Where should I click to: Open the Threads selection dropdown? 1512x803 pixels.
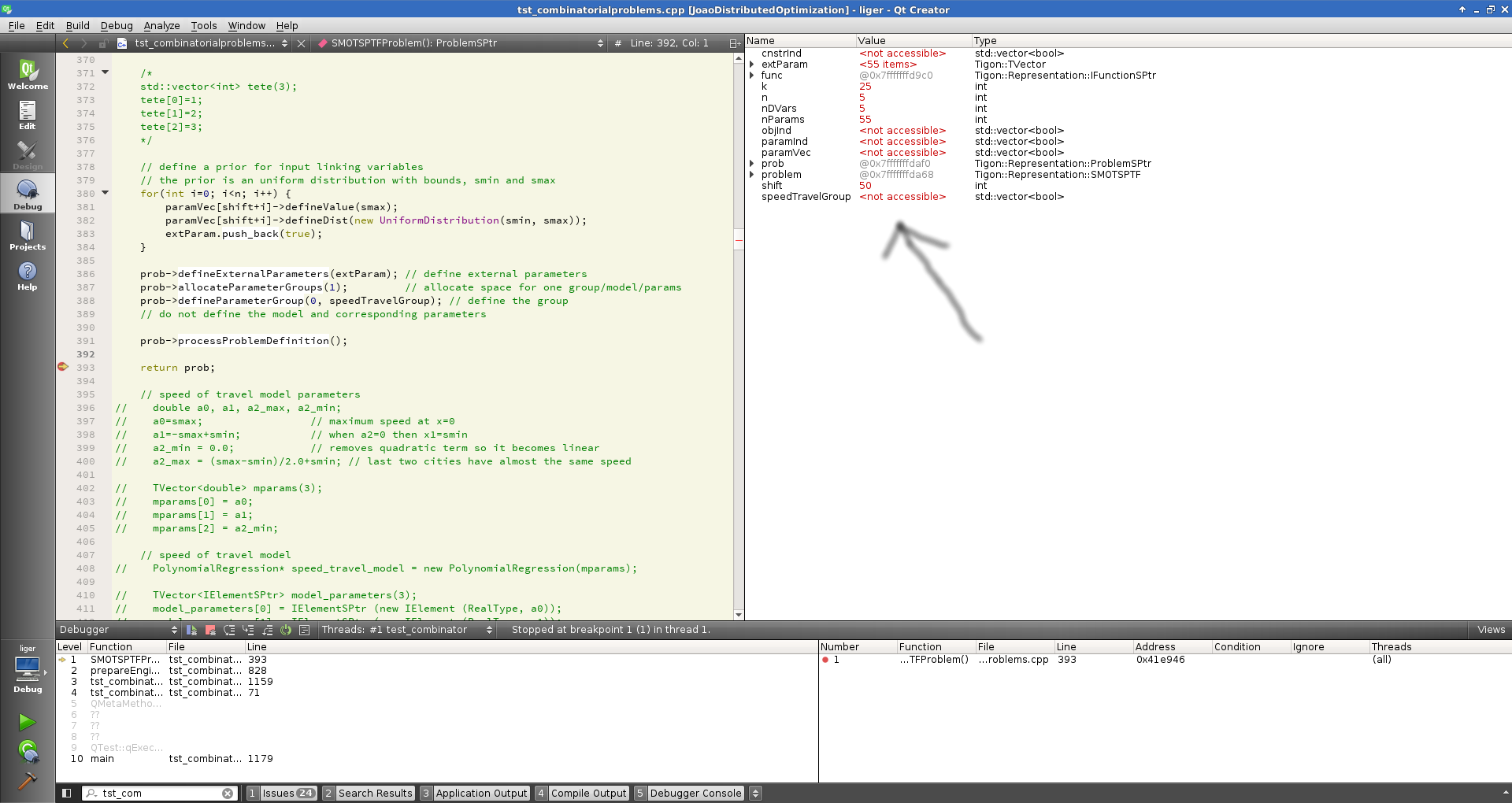tap(407, 630)
